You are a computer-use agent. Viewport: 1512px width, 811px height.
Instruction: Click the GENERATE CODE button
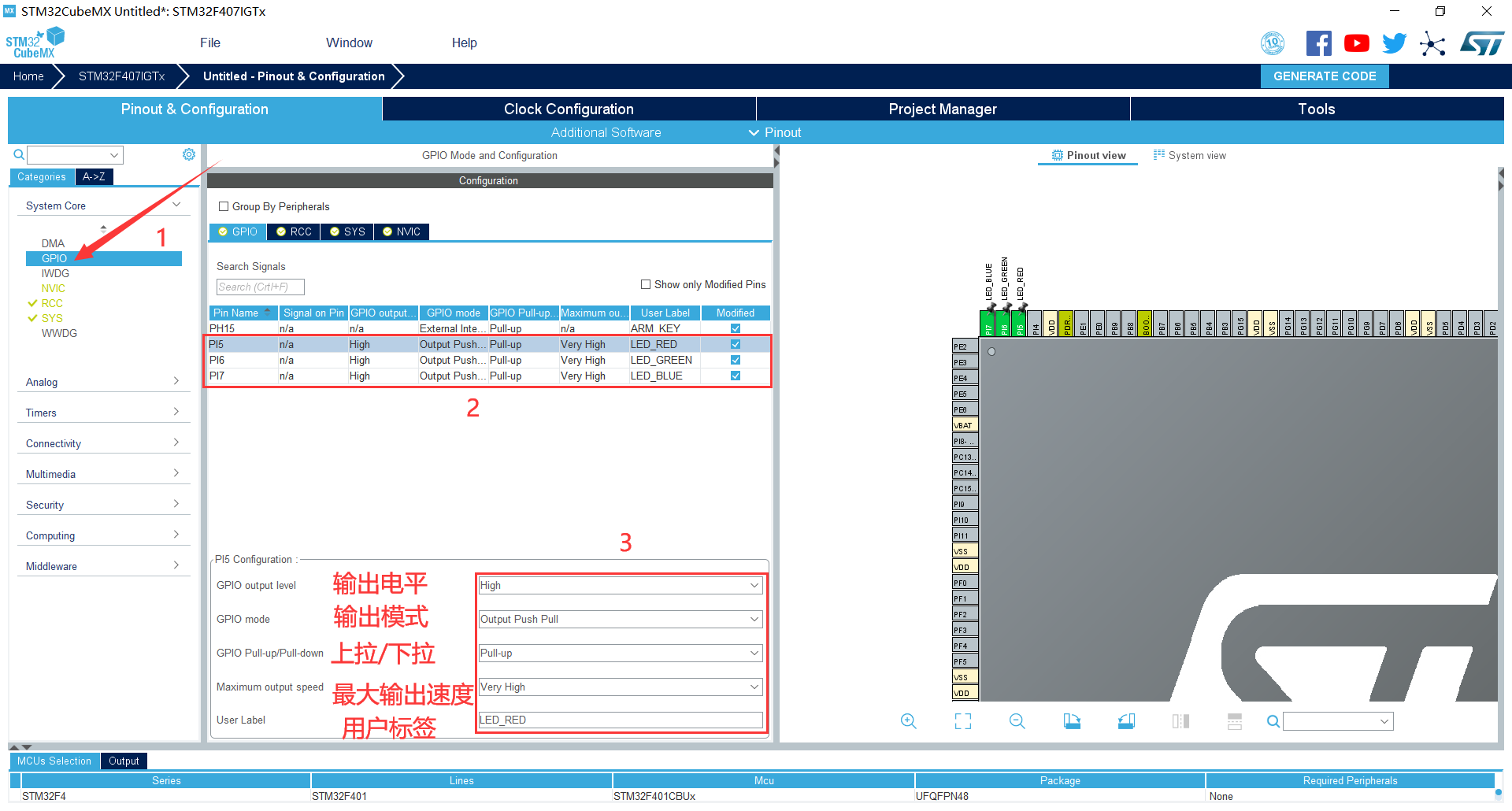[1325, 76]
